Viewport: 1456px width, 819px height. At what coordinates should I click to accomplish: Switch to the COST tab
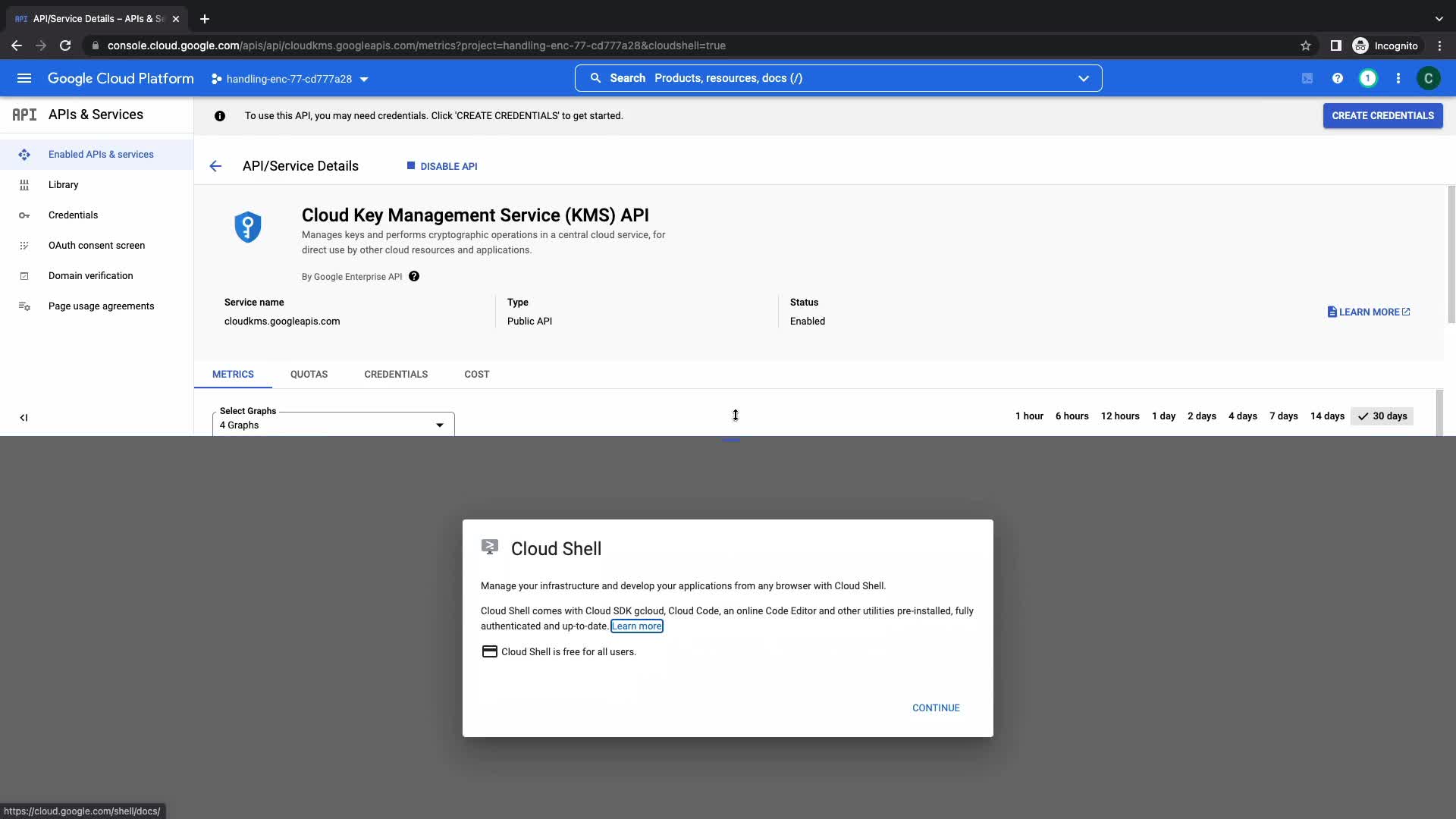476,375
